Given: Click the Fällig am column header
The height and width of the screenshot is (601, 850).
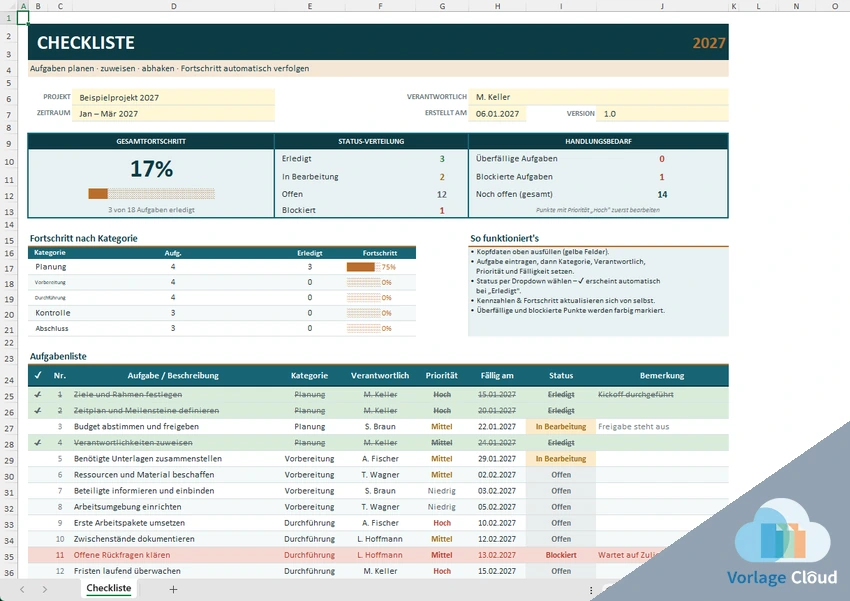Looking at the screenshot, I should [497, 376].
